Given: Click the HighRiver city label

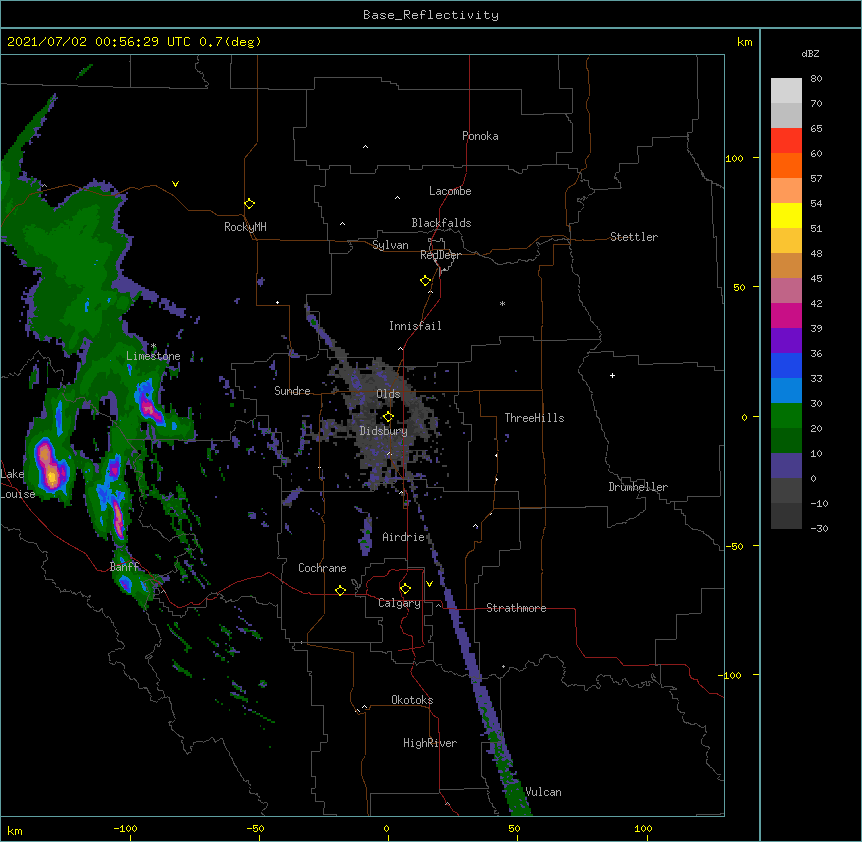Looking at the screenshot, I should click(430, 743).
